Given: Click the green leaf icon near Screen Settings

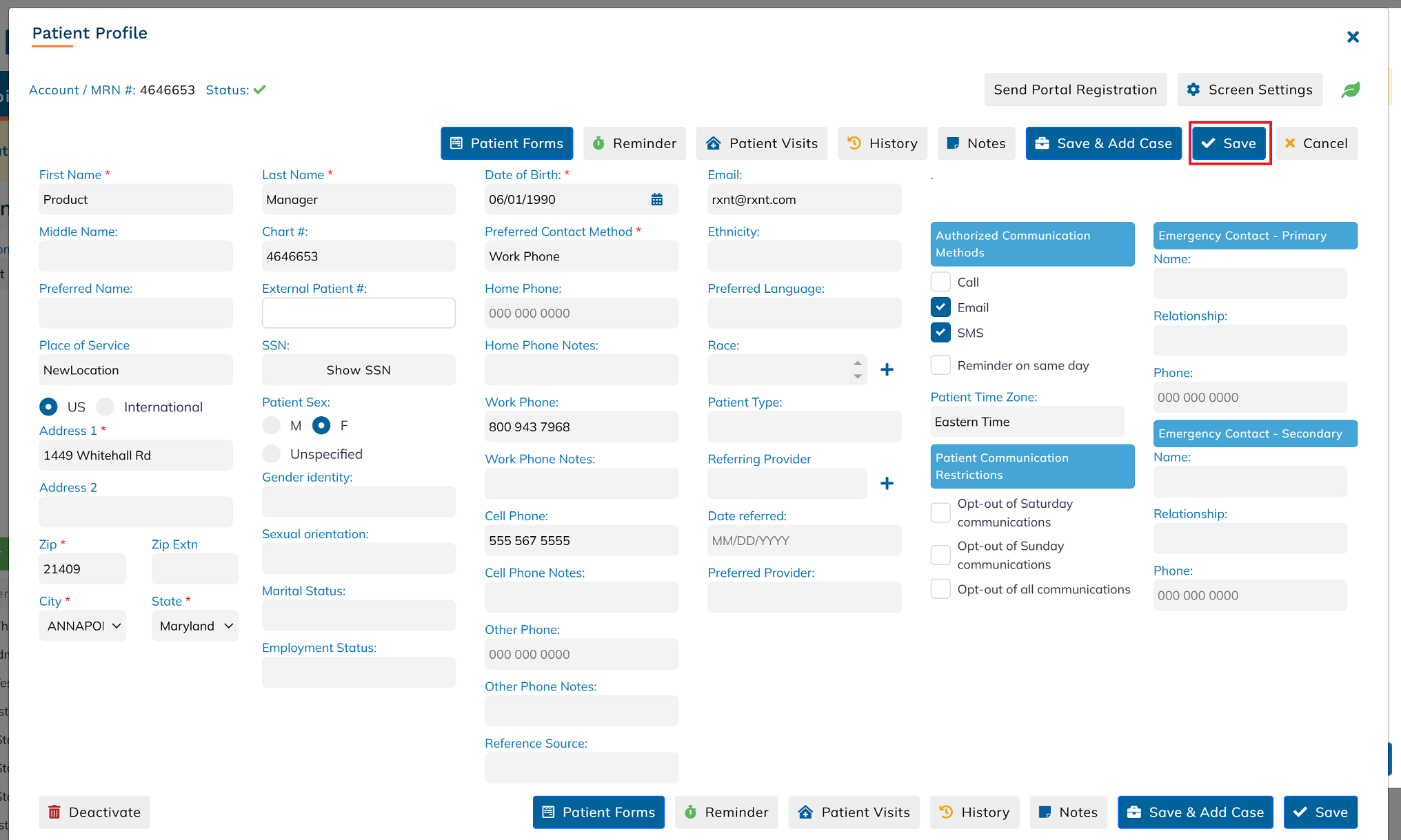Looking at the screenshot, I should pos(1350,90).
